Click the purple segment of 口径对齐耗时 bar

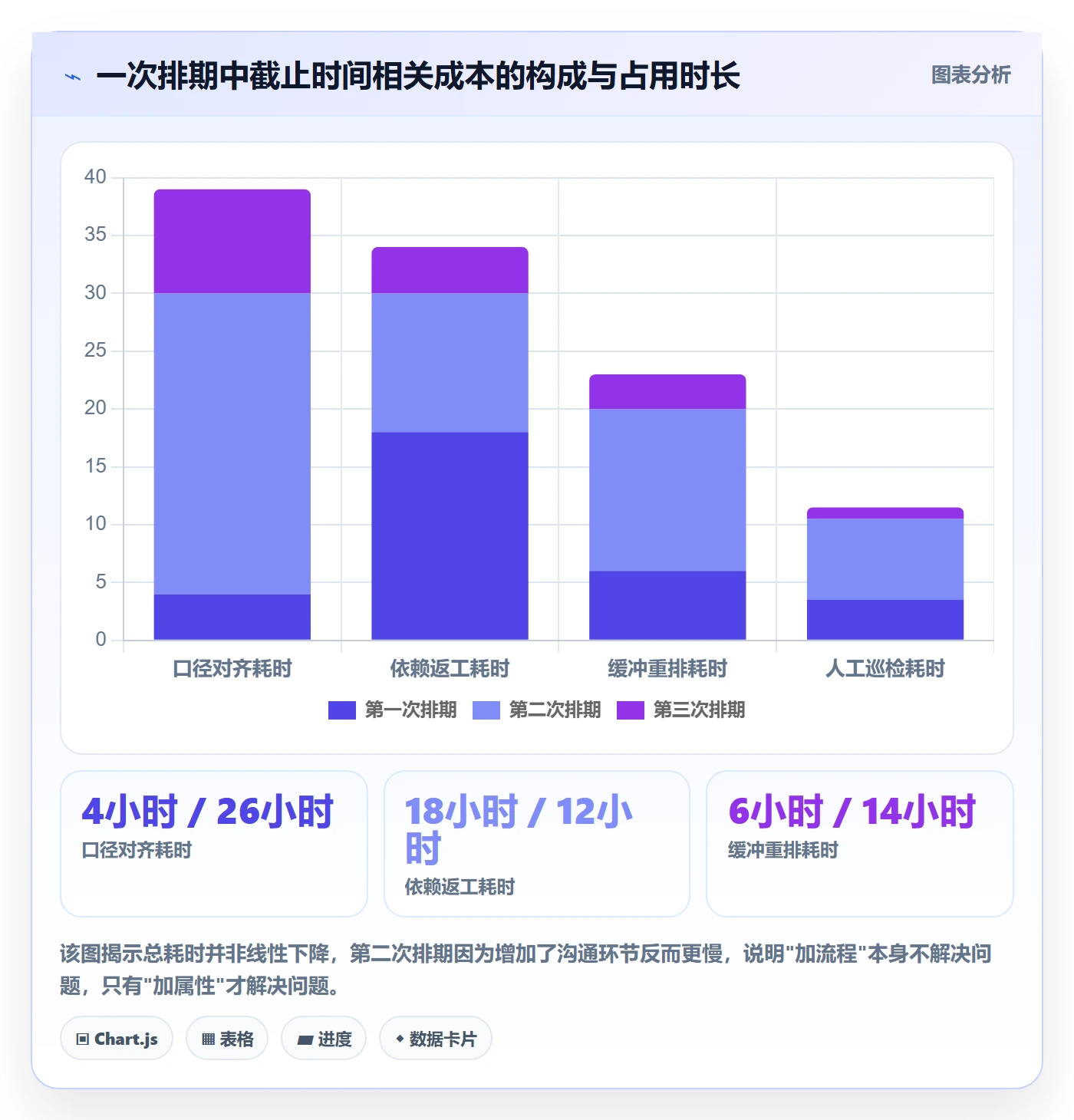tap(232, 242)
